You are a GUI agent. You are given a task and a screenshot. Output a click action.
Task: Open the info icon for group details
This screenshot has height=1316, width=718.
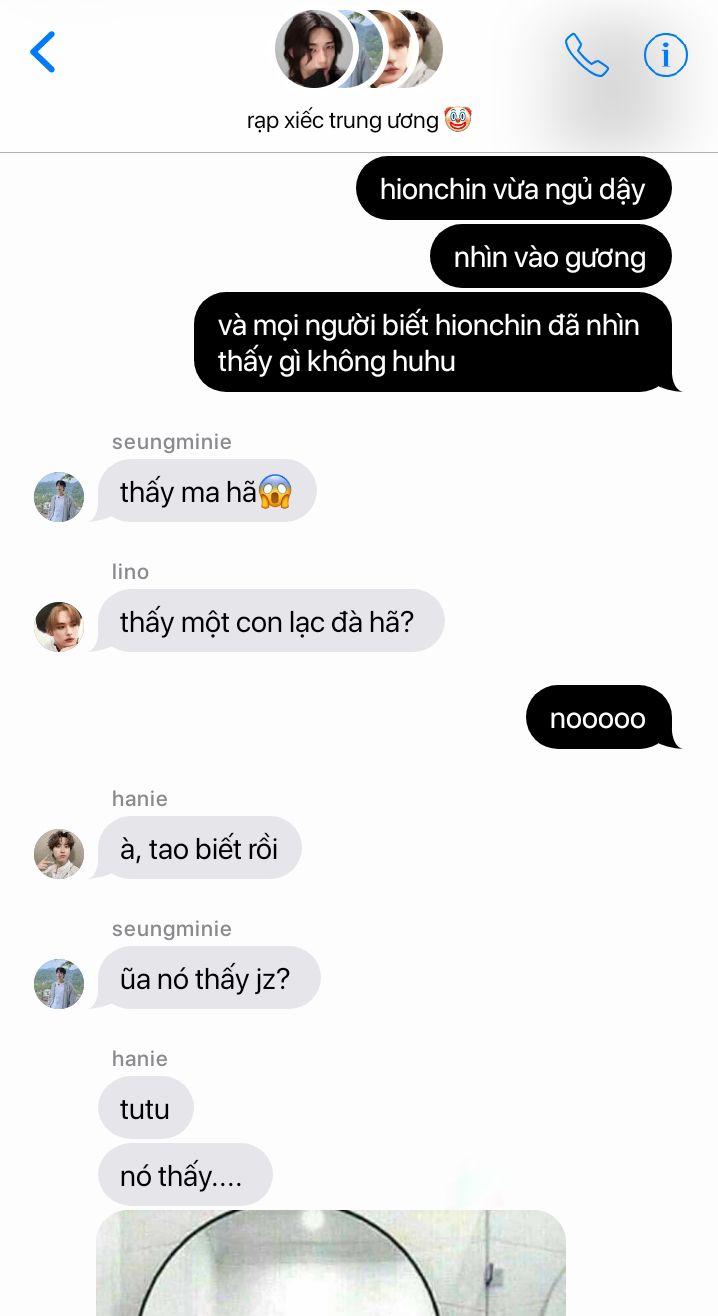click(x=666, y=54)
